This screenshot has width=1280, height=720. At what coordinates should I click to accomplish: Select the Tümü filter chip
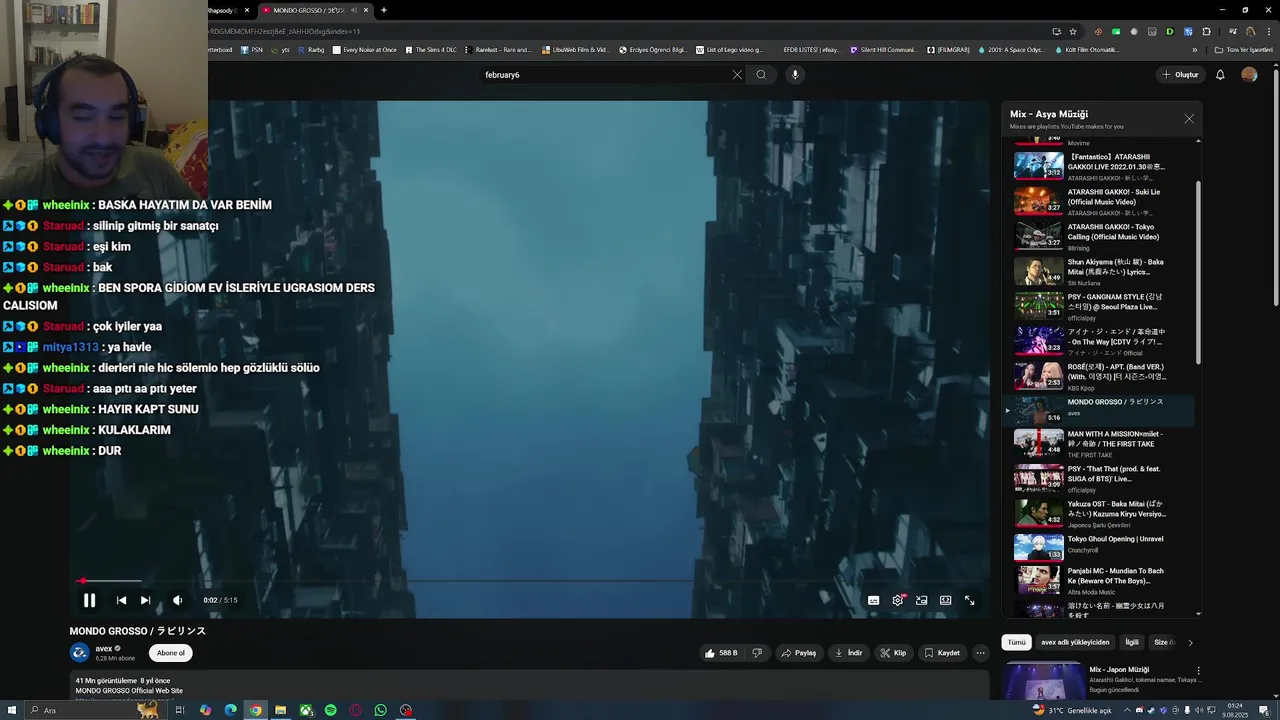pyautogui.click(x=1016, y=642)
